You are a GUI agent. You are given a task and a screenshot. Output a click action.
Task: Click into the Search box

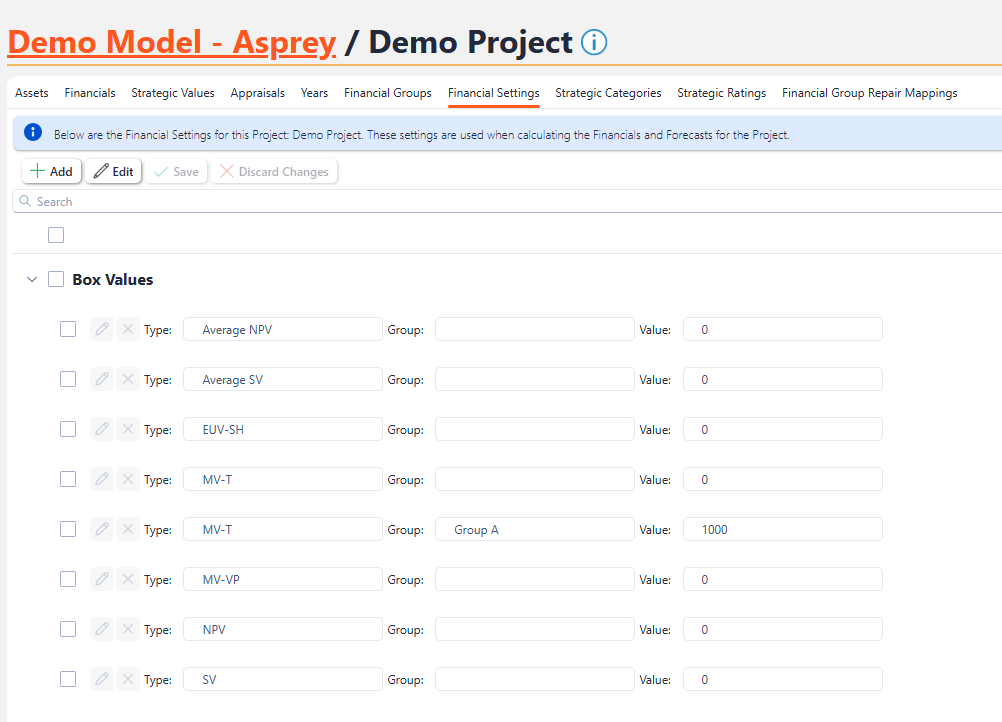tap(500, 202)
